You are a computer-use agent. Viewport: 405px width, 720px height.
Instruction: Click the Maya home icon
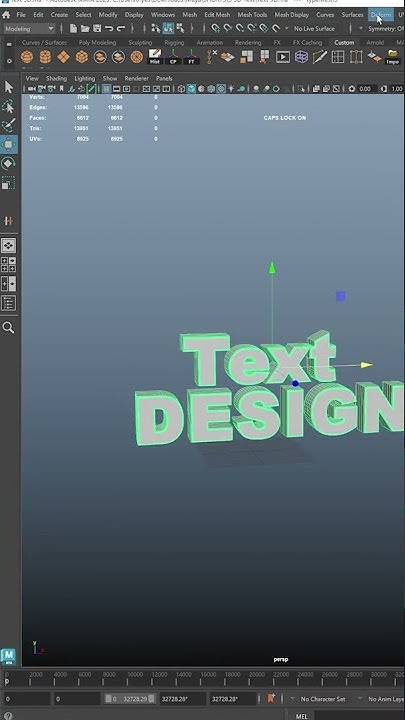tap(6, 15)
